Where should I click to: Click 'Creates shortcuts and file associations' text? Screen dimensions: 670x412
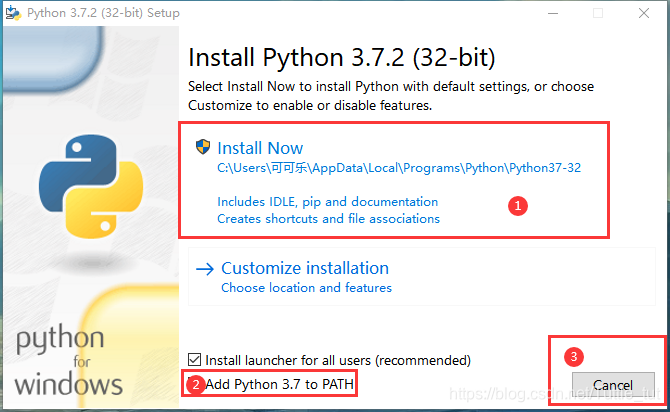click(328, 219)
